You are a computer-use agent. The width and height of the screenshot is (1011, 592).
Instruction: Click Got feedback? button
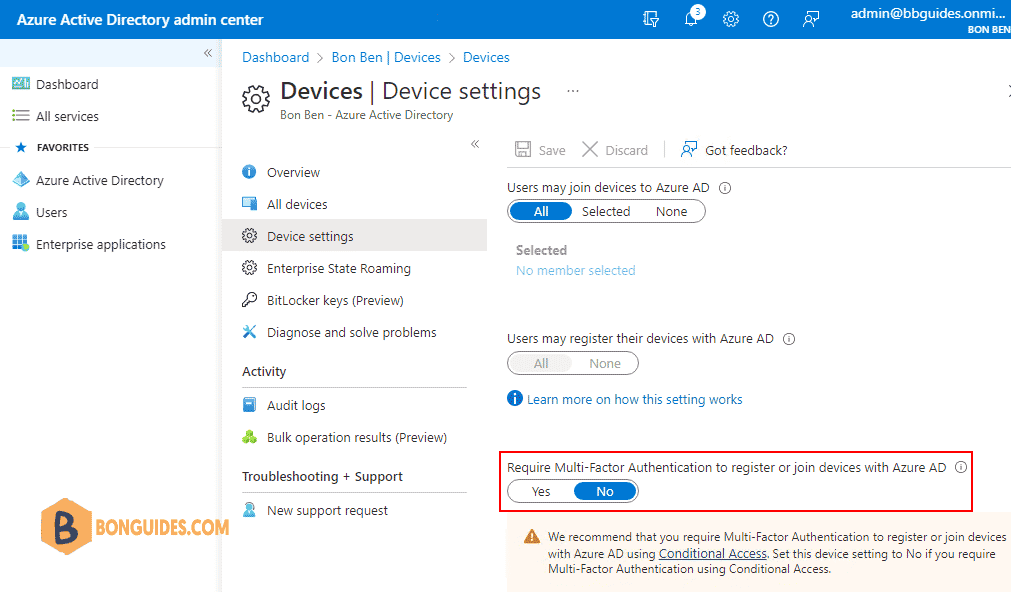coord(734,150)
